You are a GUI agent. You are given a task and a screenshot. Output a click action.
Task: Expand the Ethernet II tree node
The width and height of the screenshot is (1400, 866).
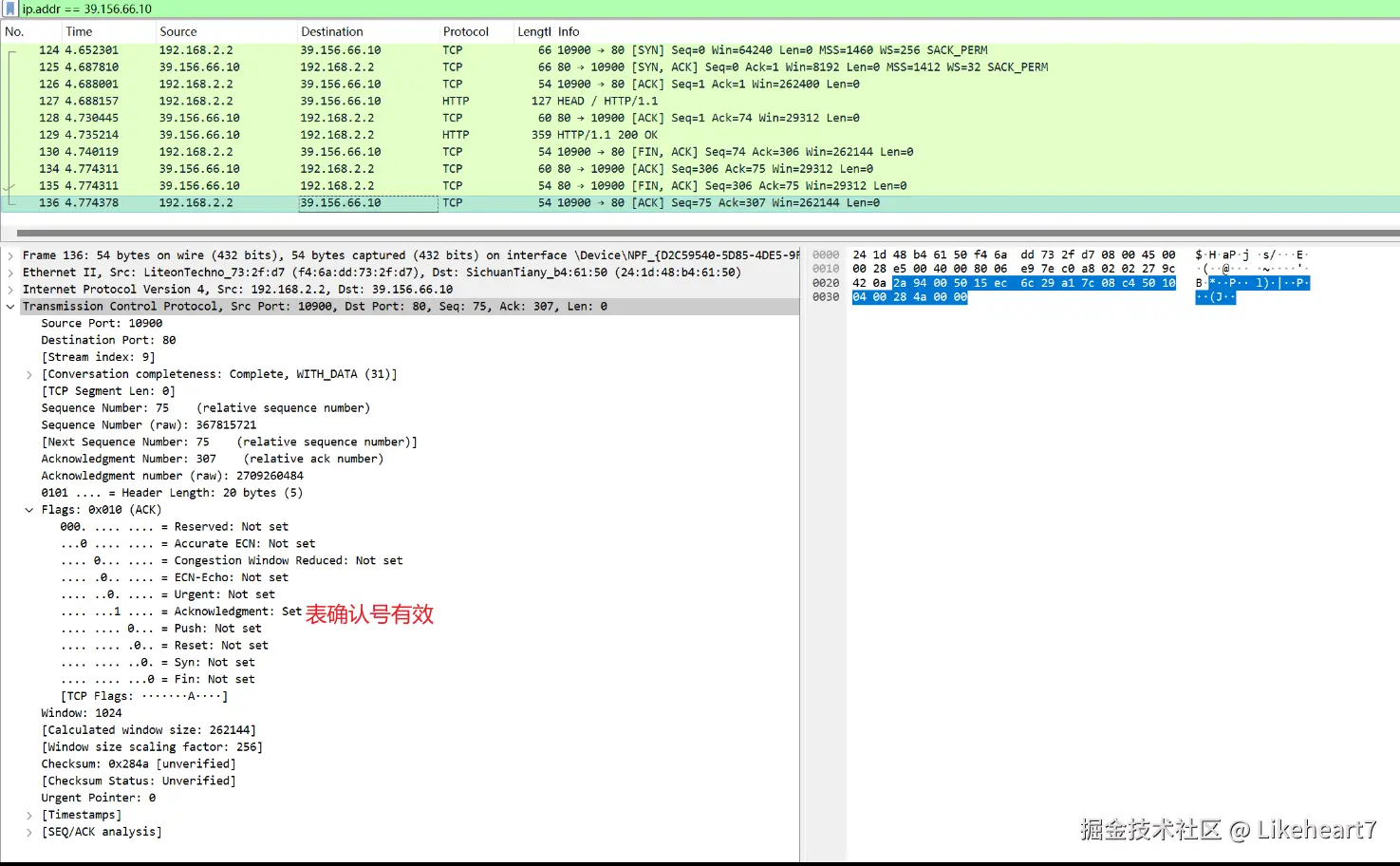pyautogui.click(x=10, y=273)
